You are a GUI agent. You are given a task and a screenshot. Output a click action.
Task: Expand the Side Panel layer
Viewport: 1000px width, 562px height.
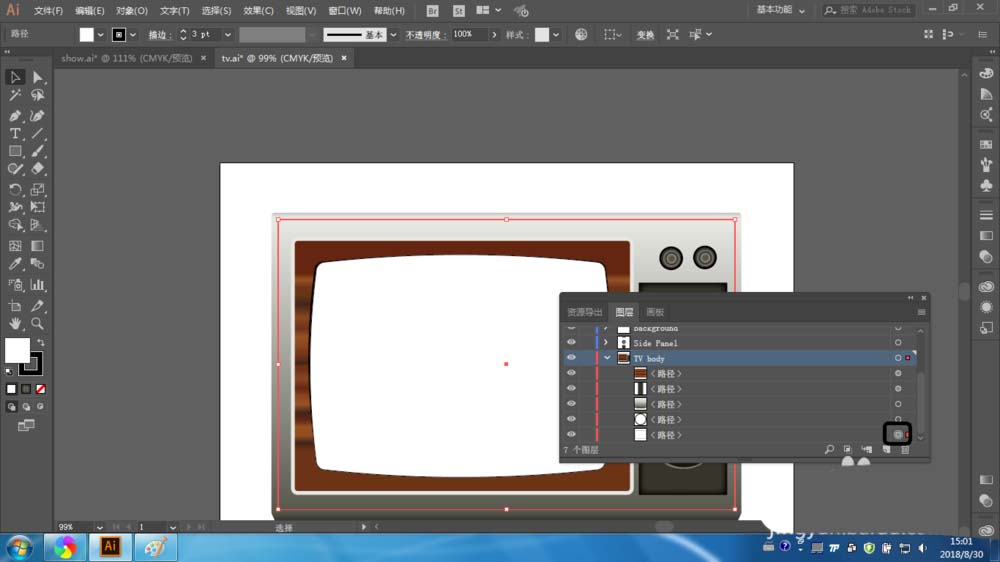tap(607, 343)
